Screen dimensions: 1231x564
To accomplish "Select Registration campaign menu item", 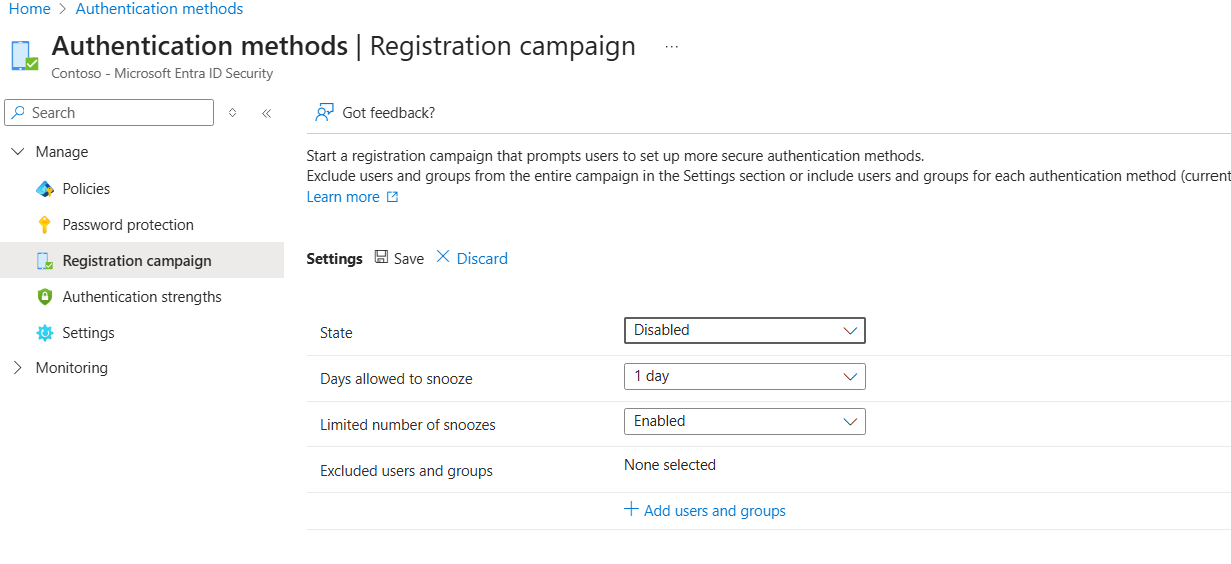I will click(137, 261).
